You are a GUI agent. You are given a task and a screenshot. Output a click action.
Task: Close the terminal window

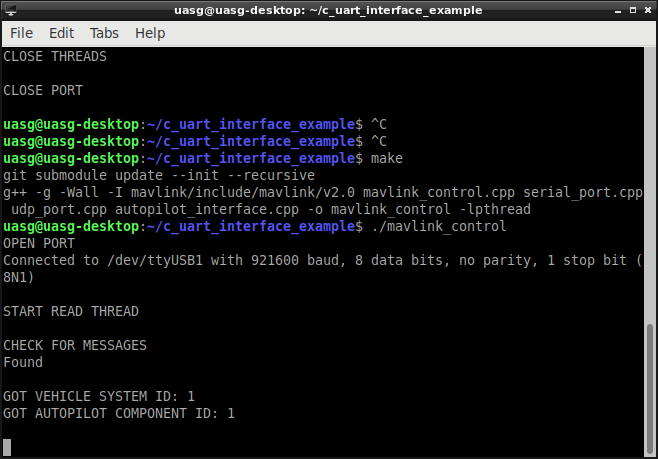coord(648,10)
